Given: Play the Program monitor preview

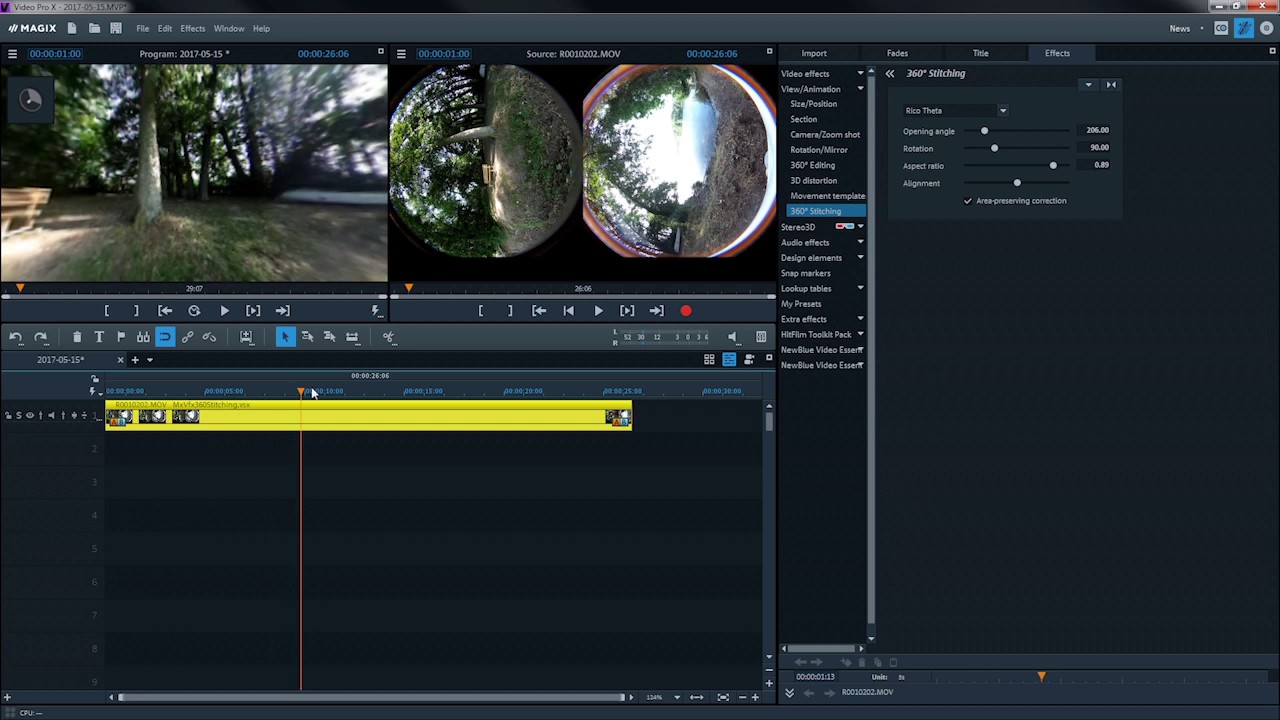Looking at the screenshot, I should click(224, 311).
